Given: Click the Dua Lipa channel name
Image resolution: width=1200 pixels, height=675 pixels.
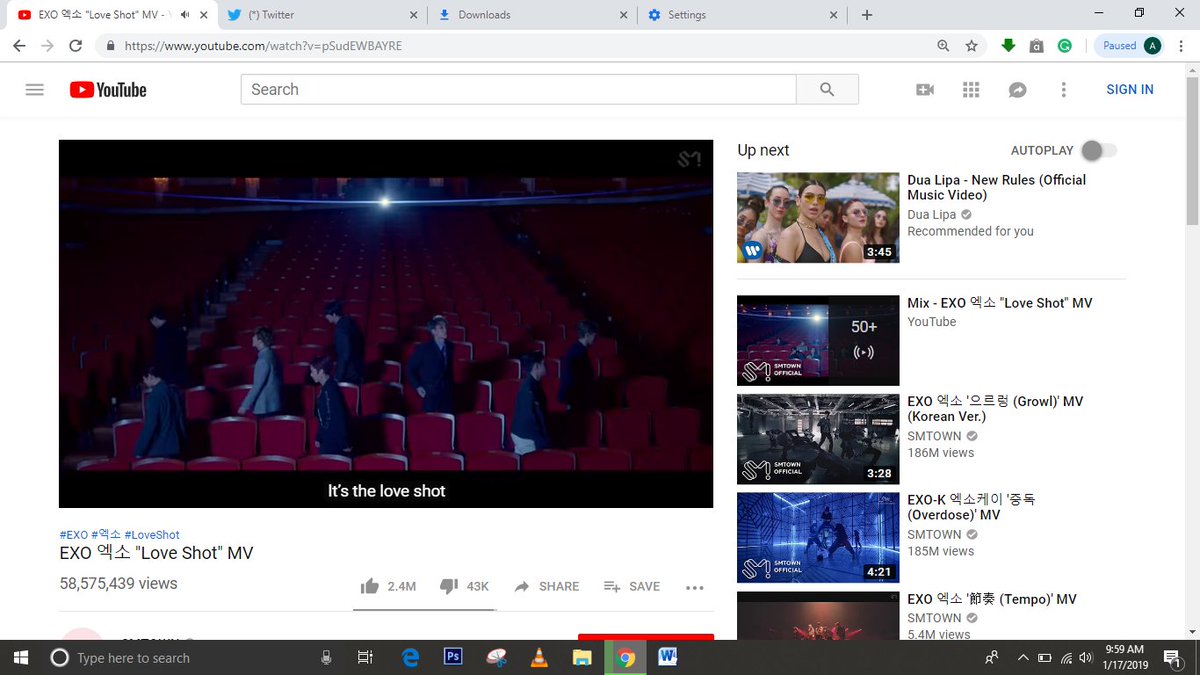Looking at the screenshot, I should pyautogui.click(x=932, y=215).
